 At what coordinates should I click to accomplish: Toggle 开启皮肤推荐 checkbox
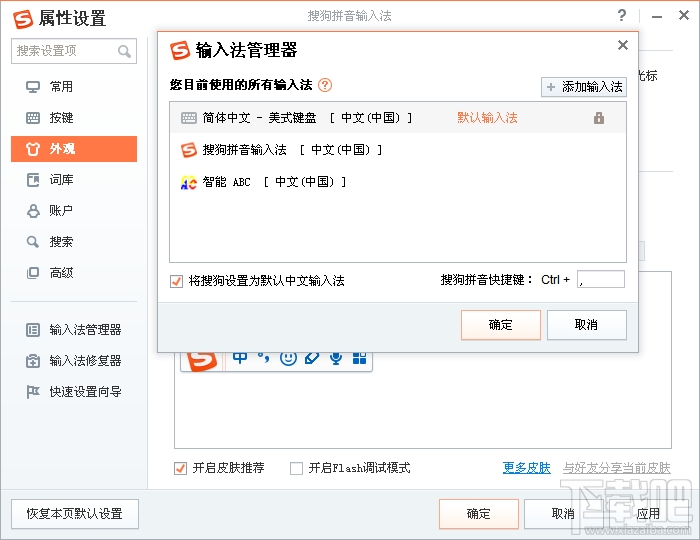click(180, 468)
